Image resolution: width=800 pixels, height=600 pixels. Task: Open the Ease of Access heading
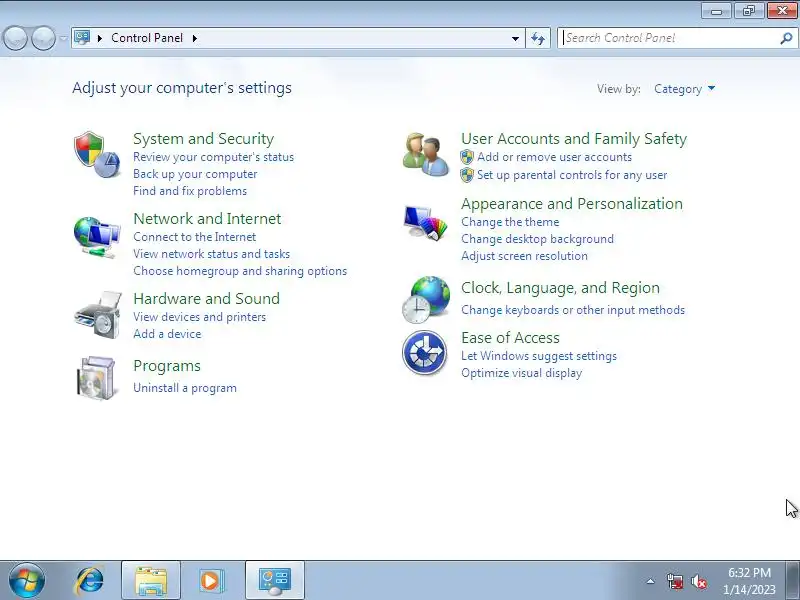point(510,338)
